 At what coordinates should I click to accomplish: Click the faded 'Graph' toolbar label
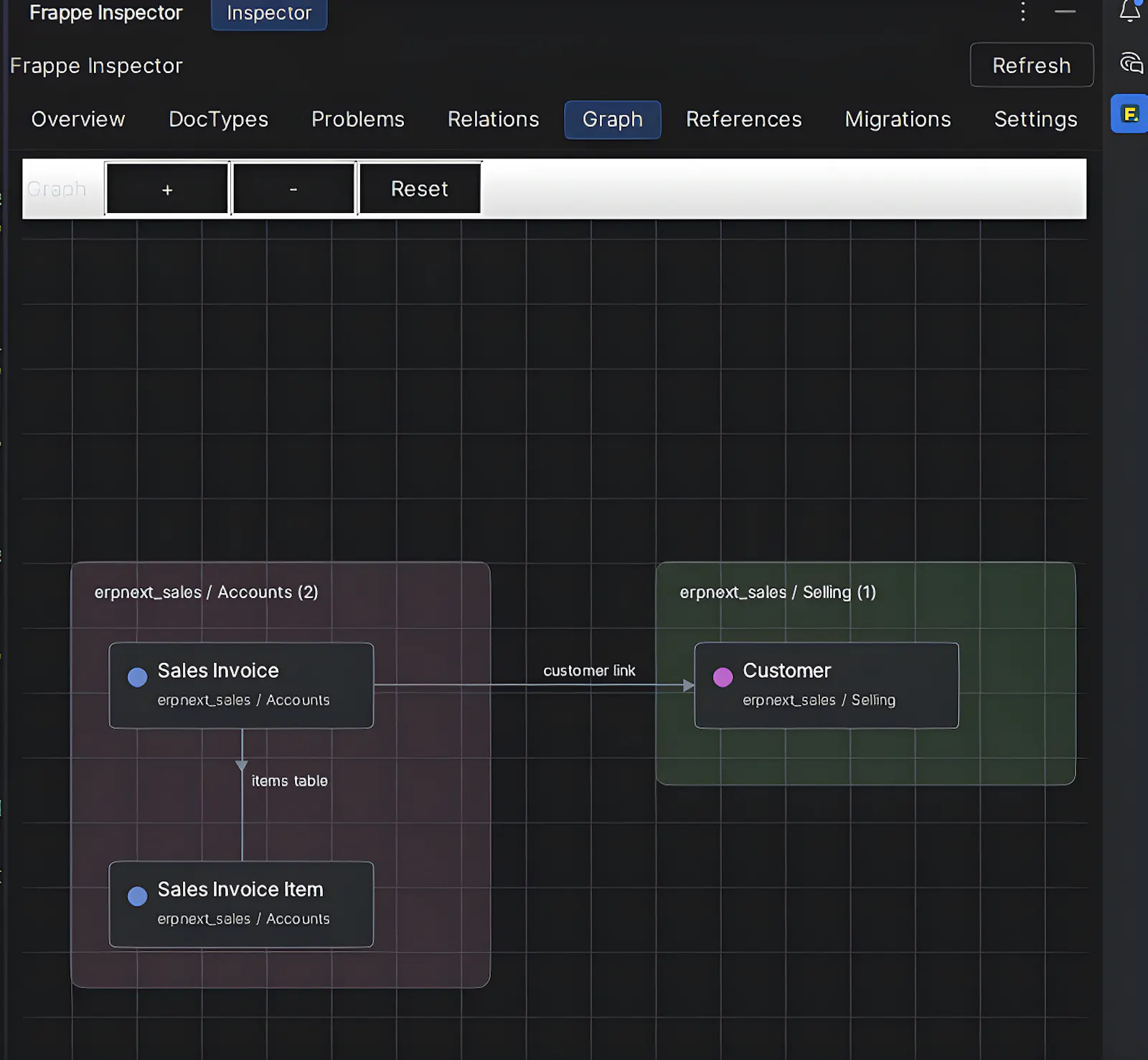pos(57,189)
